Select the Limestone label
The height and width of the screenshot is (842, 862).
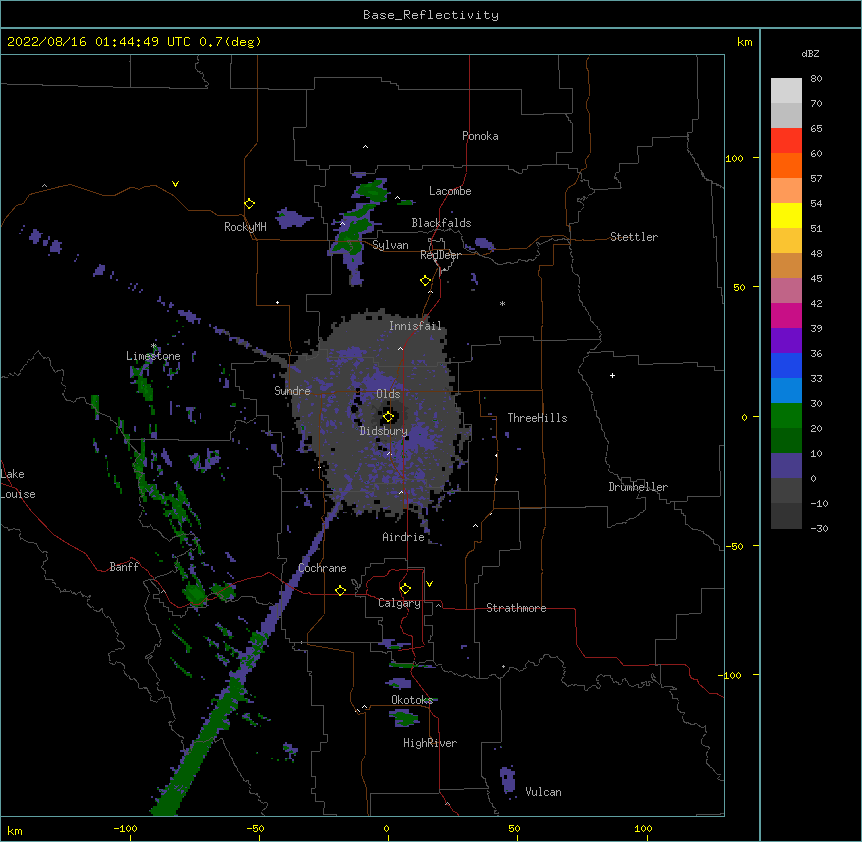tap(153, 356)
